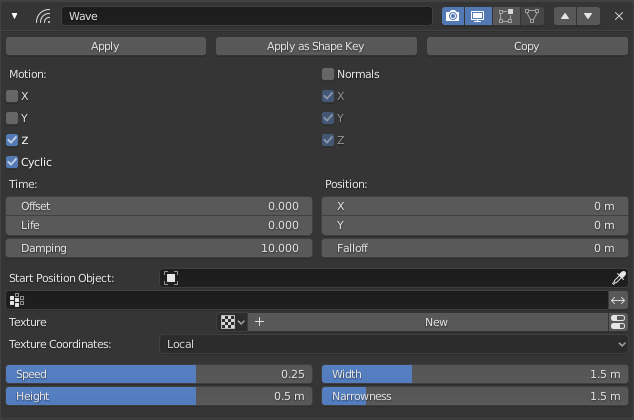Toggle Normals Y checkbox
634x420 pixels.
(x=328, y=118)
